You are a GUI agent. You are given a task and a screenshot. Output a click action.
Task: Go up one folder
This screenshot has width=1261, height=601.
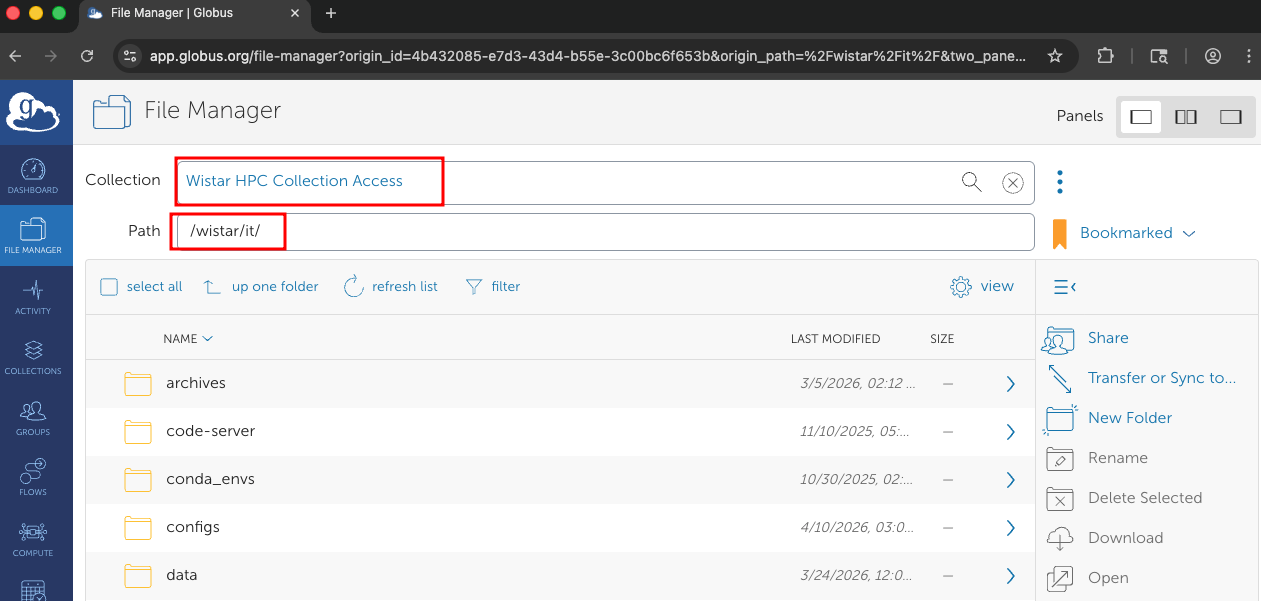click(x=261, y=287)
